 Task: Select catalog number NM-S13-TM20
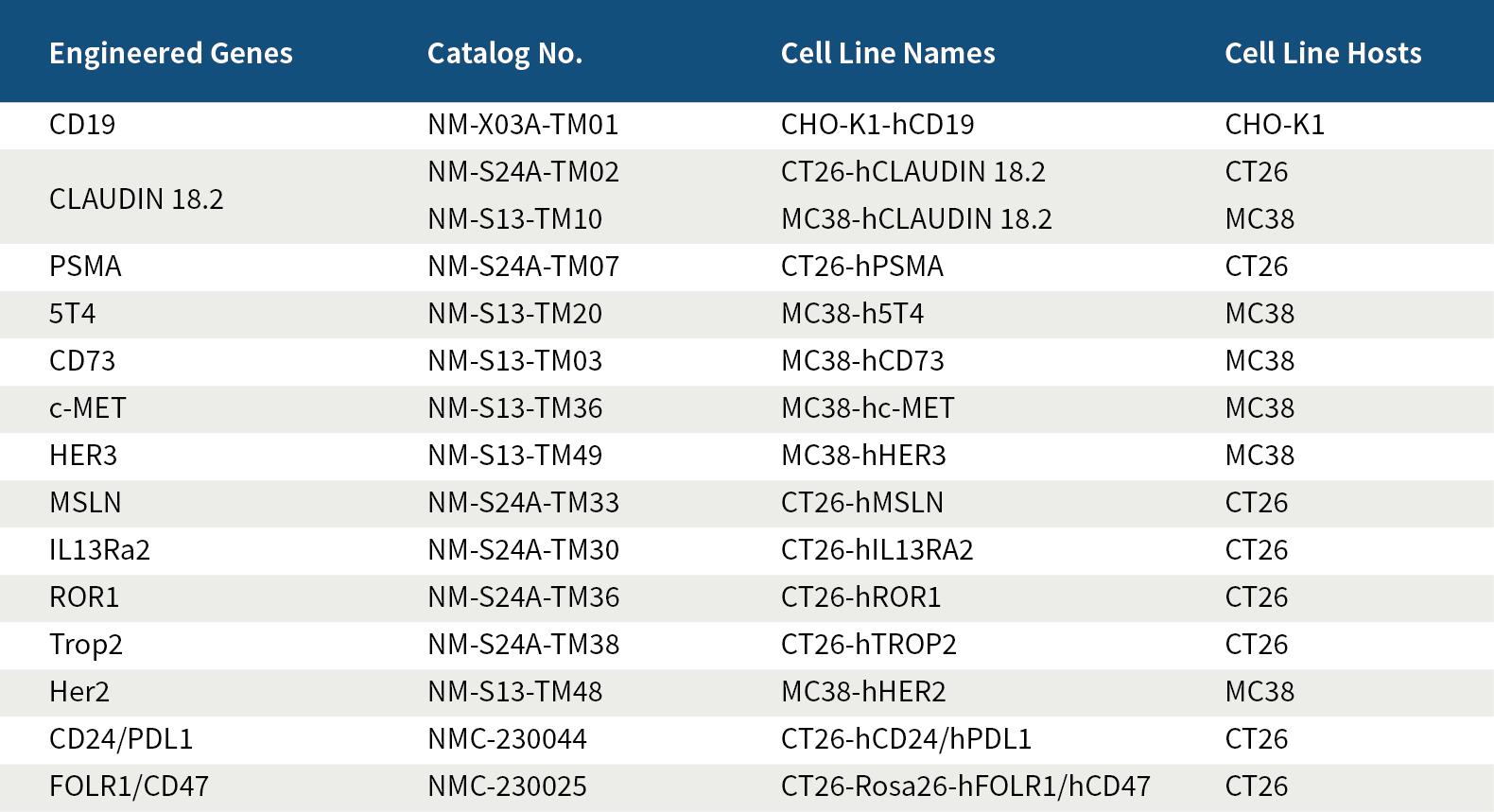(514, 314)
